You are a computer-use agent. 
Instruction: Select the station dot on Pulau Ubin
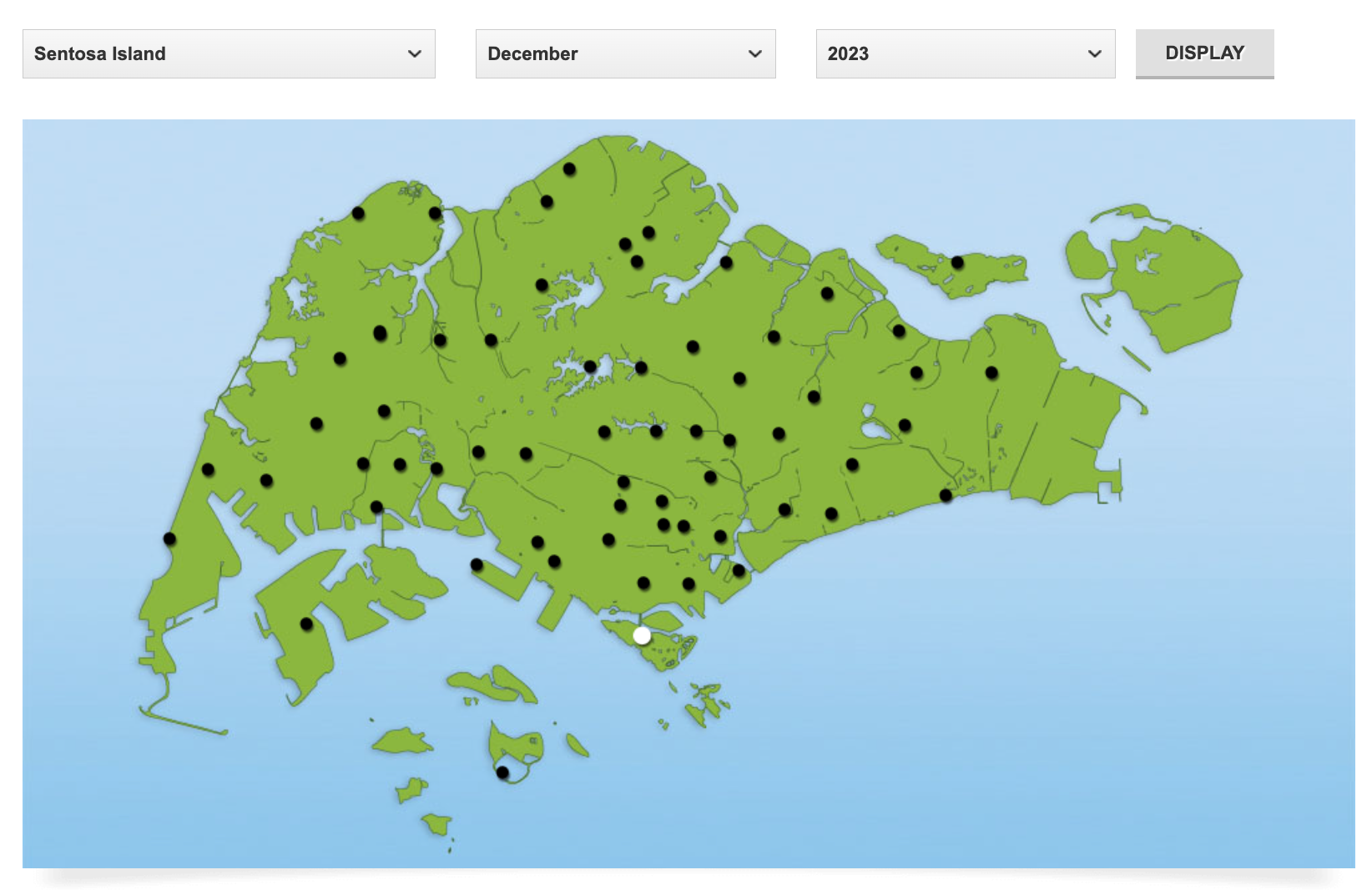click(957, 263)
